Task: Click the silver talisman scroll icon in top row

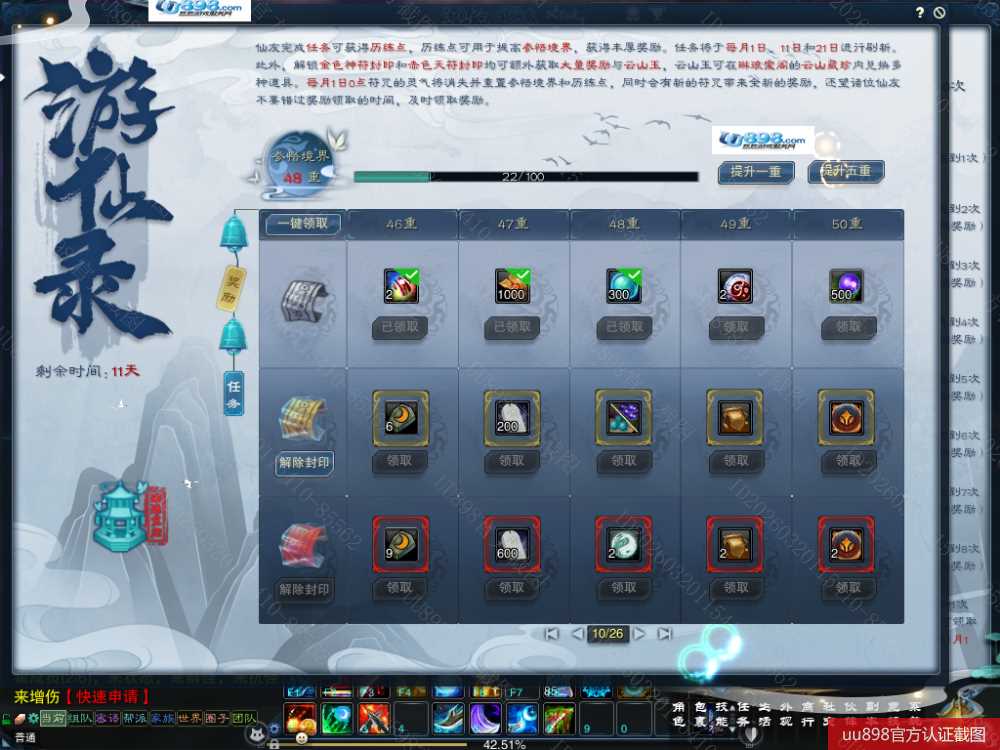Action: 302,299
